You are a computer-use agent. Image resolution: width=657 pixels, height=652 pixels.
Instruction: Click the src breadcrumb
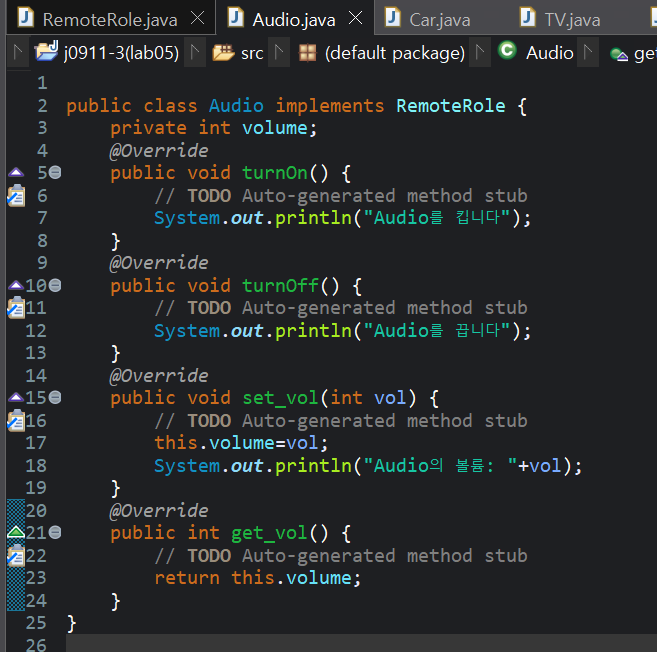pyautogui.click(x=252, y=53)
